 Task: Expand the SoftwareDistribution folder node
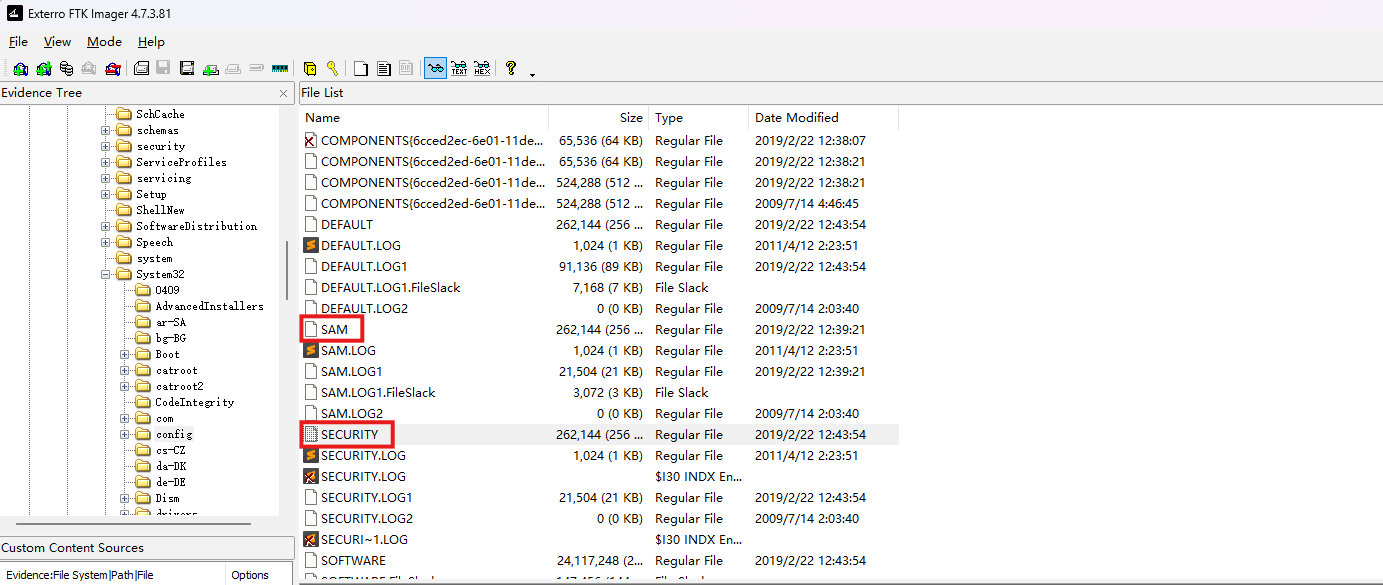105,226
